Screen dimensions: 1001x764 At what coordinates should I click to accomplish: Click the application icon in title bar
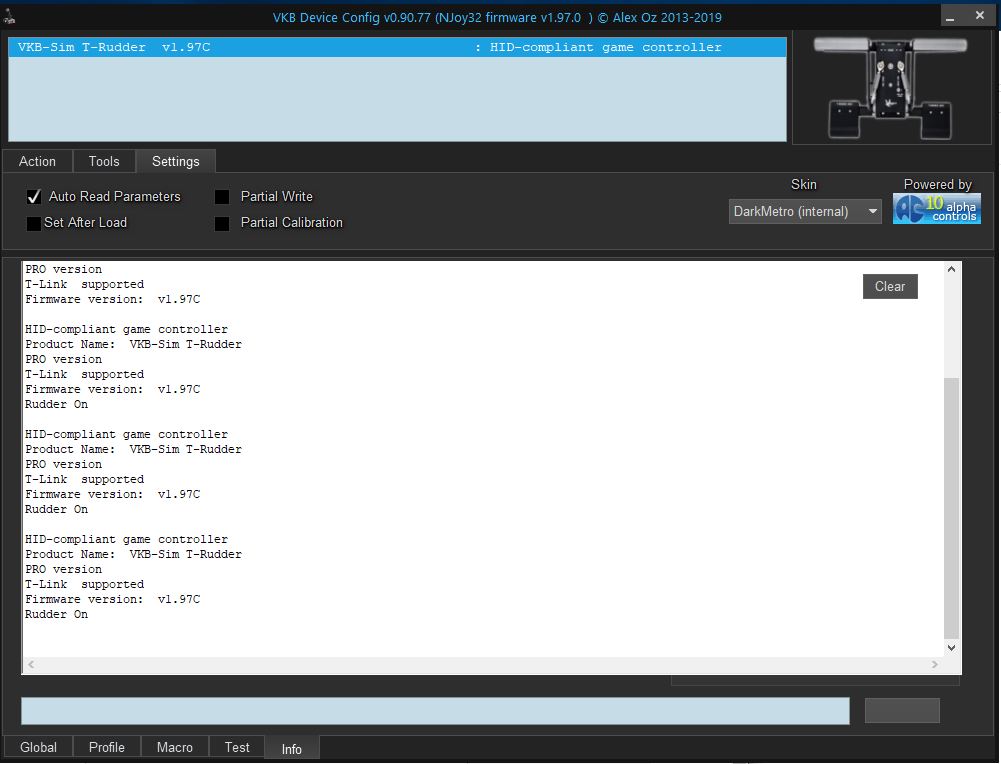(x=9, y=18)
